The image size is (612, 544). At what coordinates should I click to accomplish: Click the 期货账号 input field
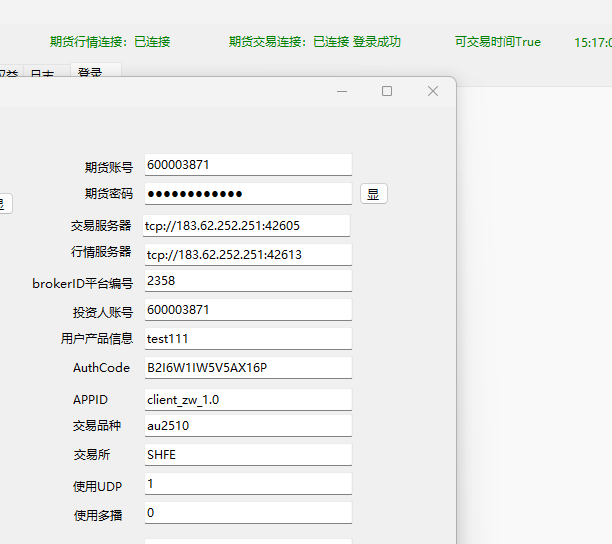pyautogui.click(x=248, y=165)
